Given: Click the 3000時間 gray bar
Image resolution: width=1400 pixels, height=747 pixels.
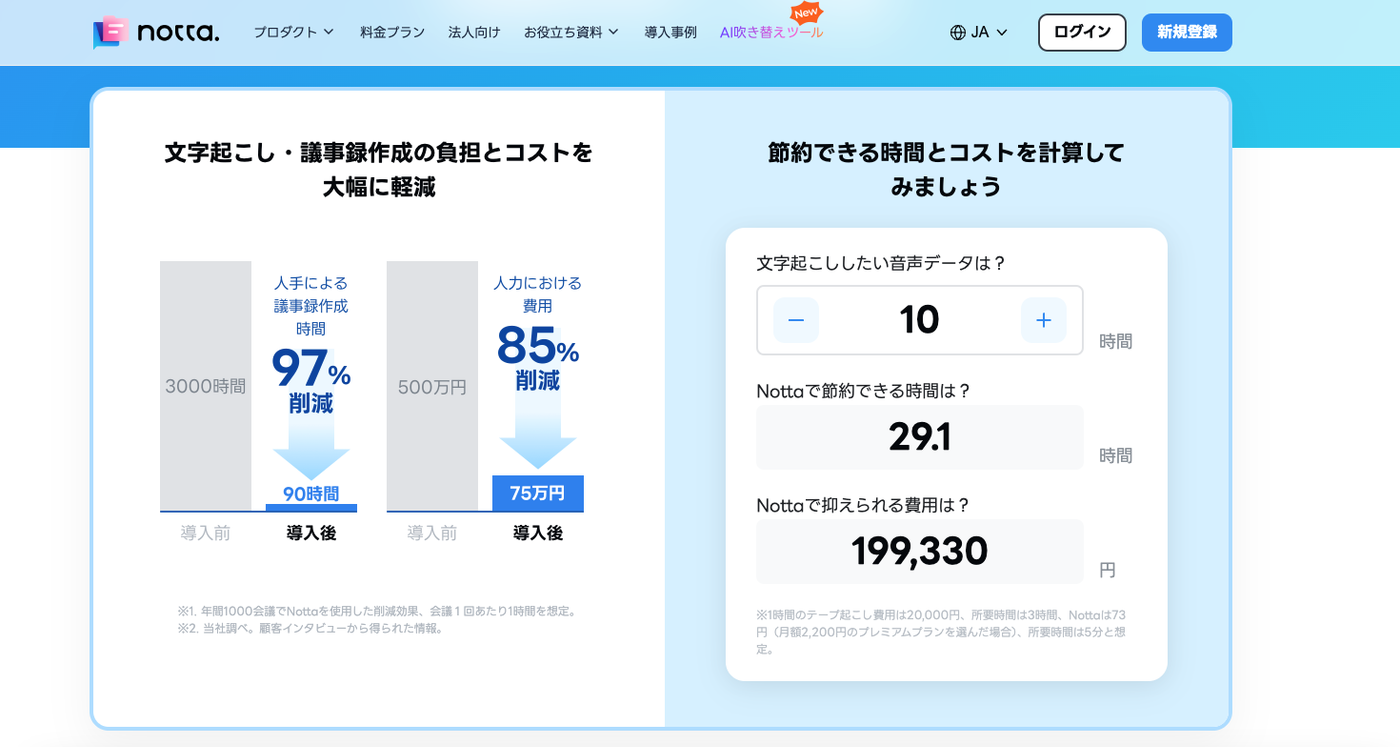Looking at the screenshot, I should pos(206,386).
